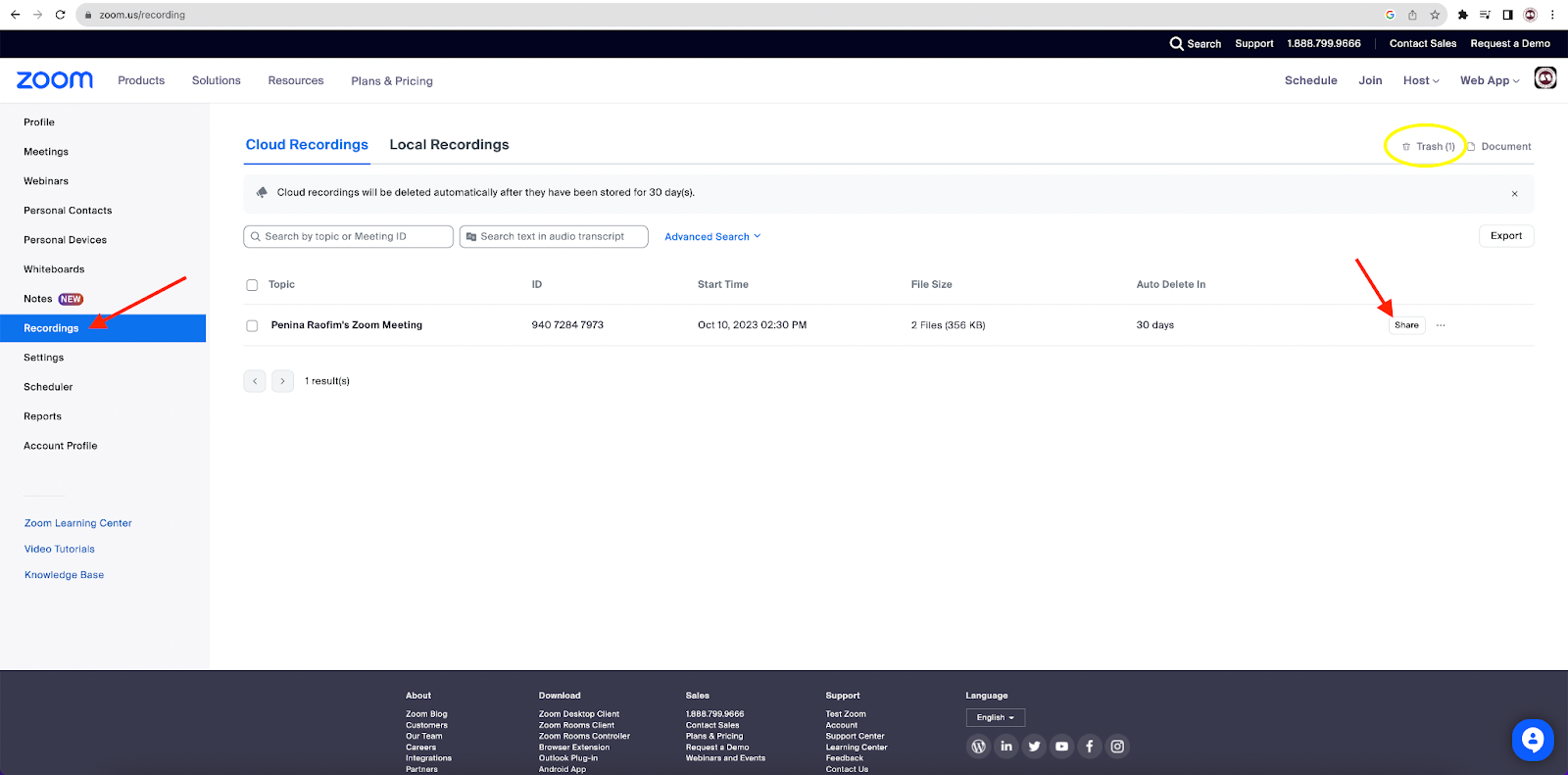
Task: Click the share page icon in address bar
Action: pyautogui.click(x=1412, y=15)
